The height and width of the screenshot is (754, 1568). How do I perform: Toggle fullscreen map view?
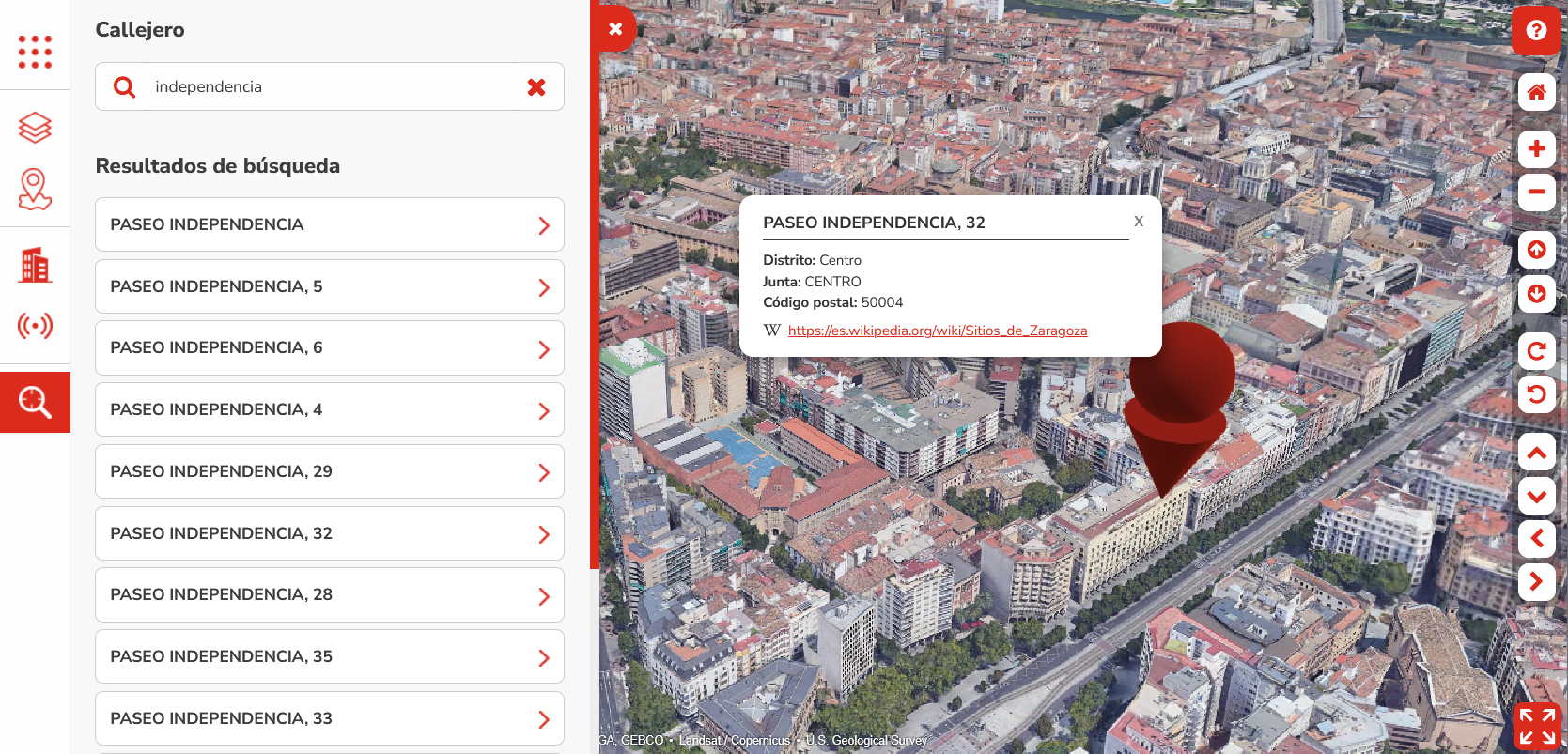1537,726
